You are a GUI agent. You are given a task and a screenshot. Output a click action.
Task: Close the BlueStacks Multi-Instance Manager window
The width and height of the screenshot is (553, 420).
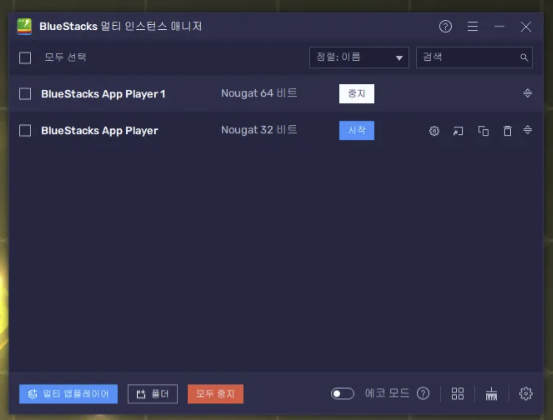pyautogui.click(x=526, y=26)
